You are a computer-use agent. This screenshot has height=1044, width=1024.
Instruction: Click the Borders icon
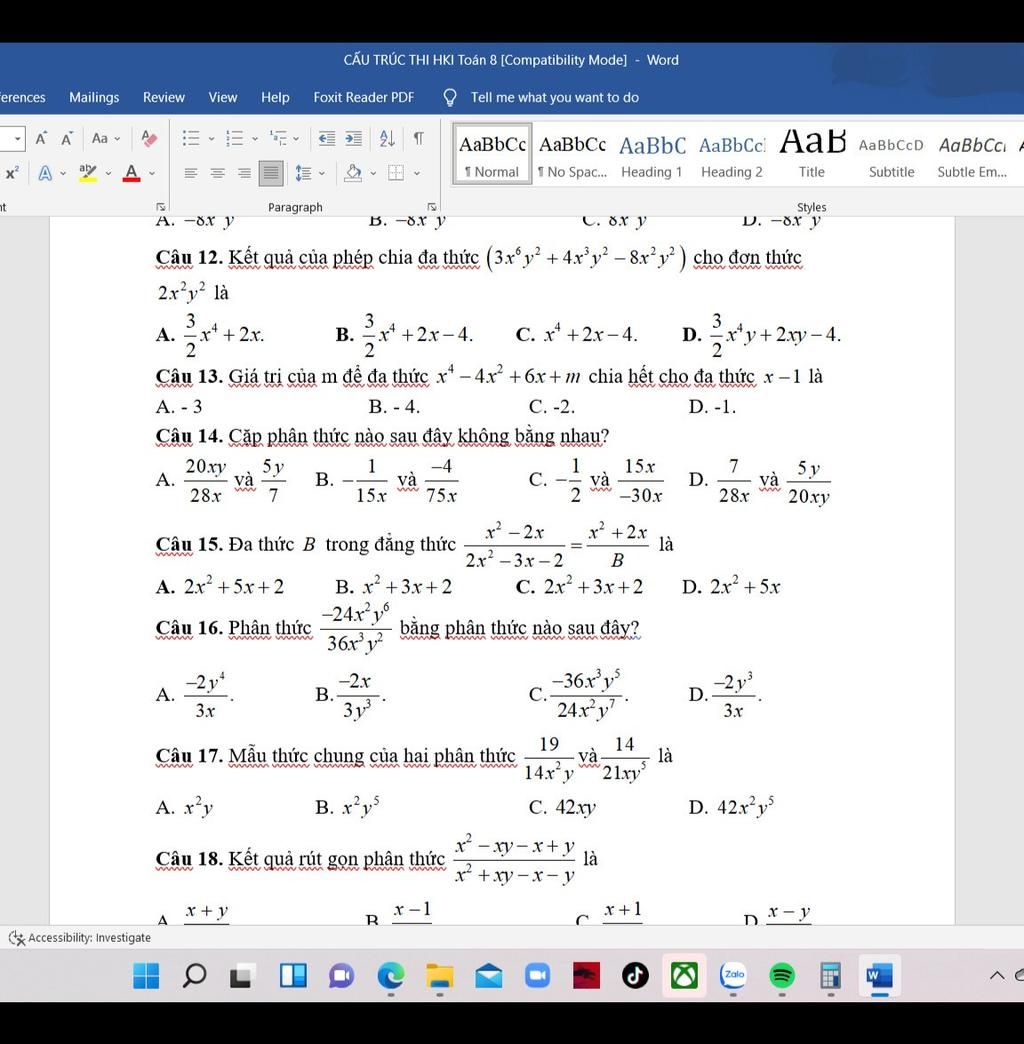(396, 173)
